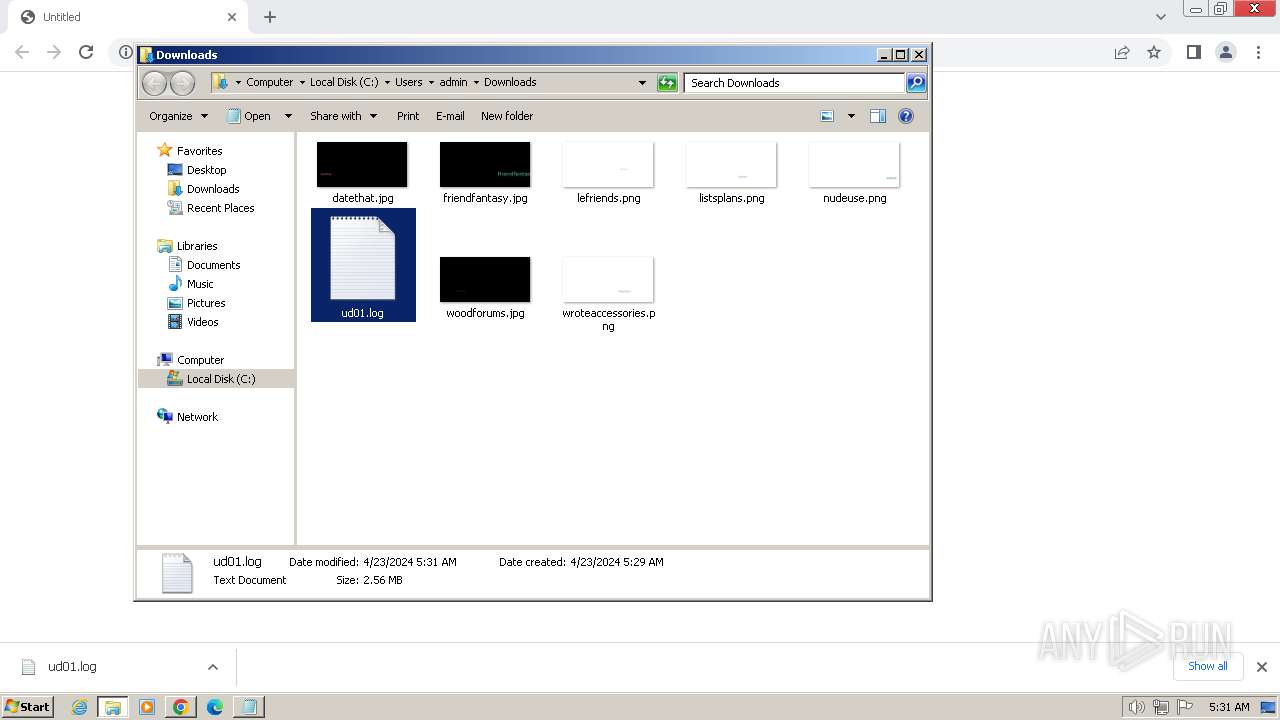1280x720 pixels.
Task: Select the lefriends.png thumbnail
Action: coord(608,165)
